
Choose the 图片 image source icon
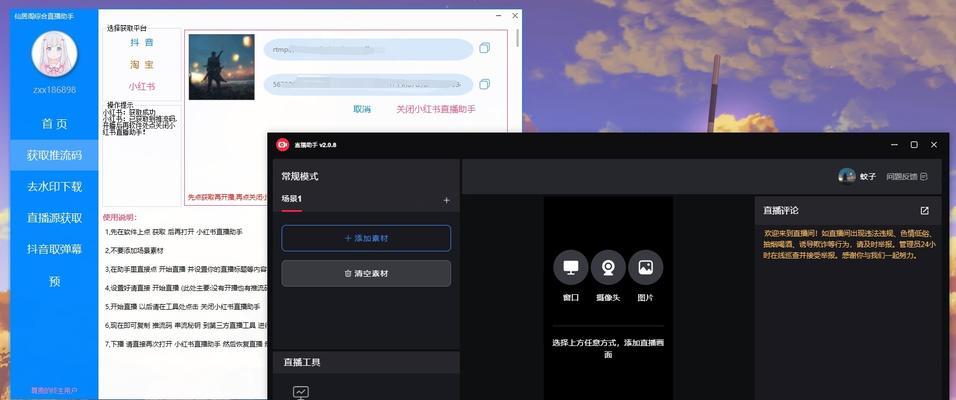click(645, 268)
